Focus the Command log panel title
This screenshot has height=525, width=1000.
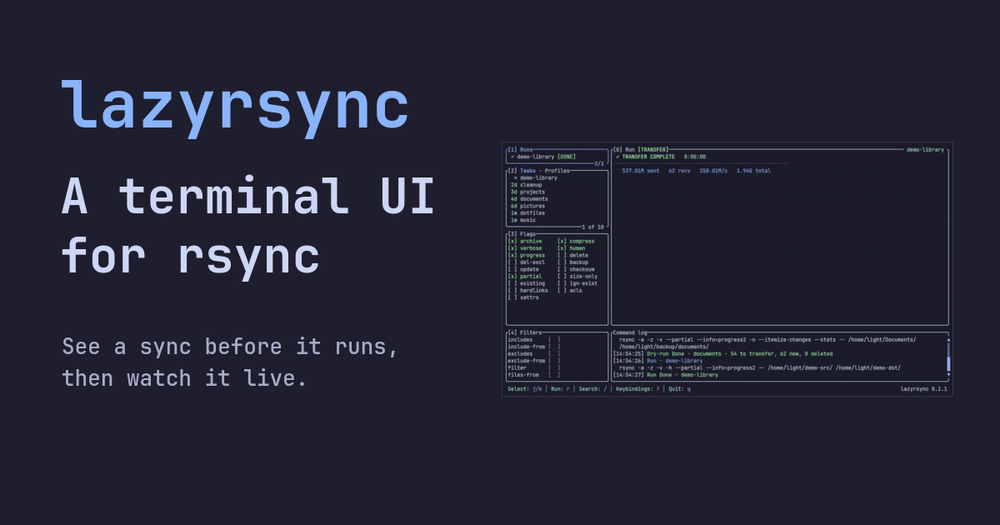pos(629,332)
